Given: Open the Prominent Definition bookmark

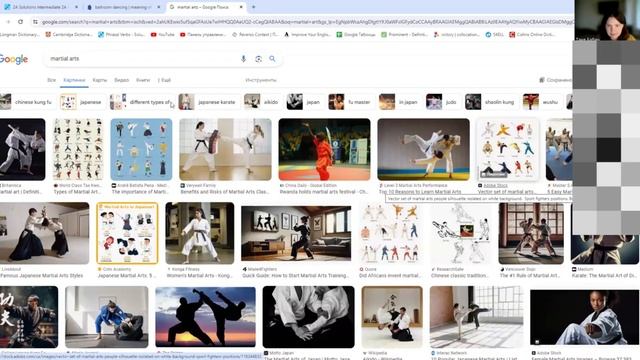Looking at the screenshot, I should pyautogui.click(x=404, y=35).
